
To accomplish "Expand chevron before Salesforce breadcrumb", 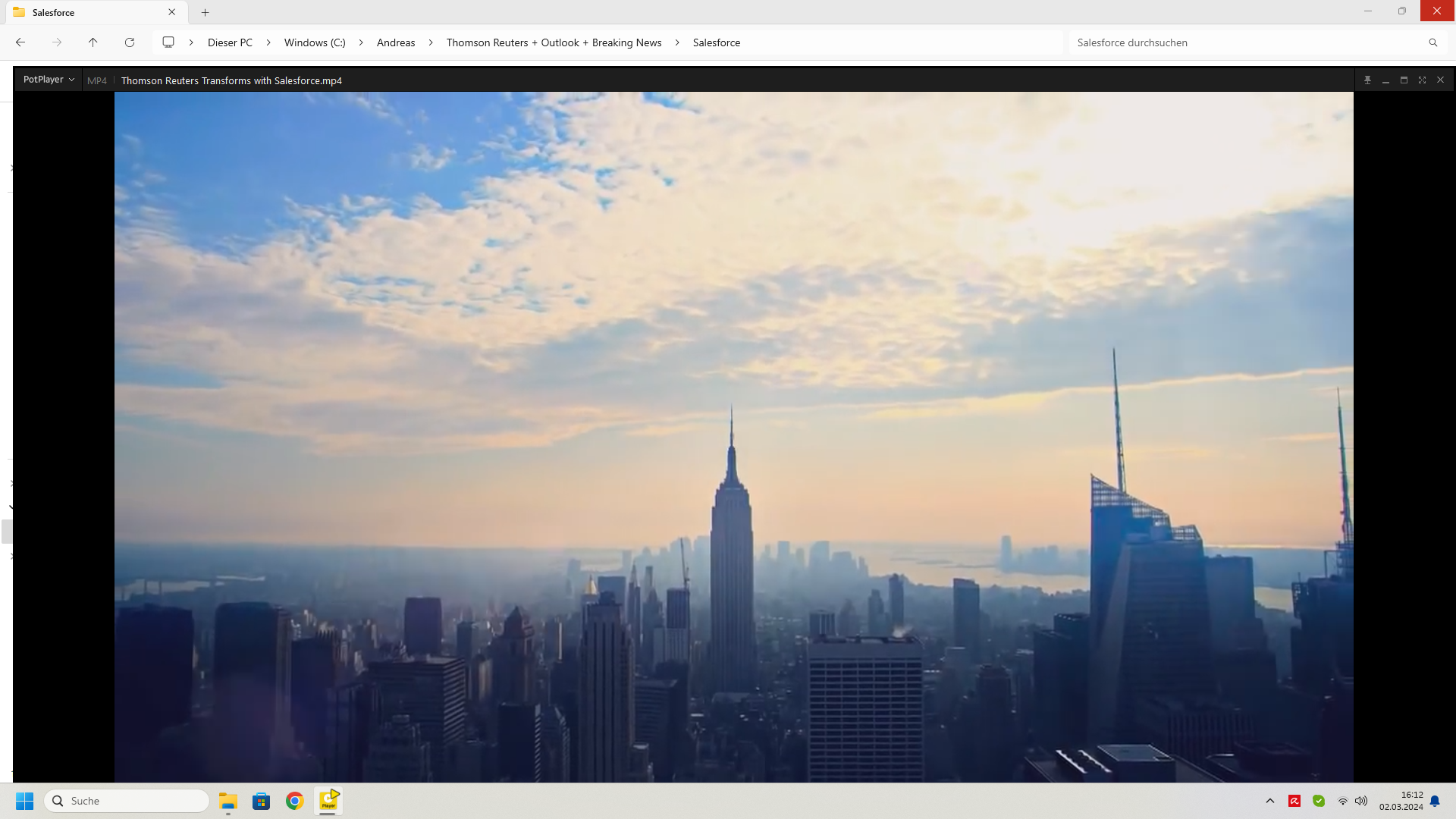I will point(677,42).
